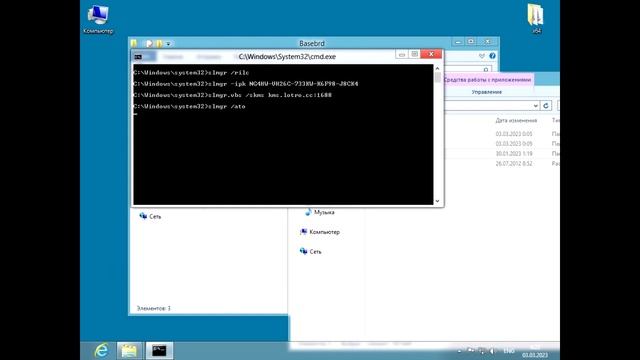Image resolution: width=640 pixels, height=360 pixels.
Task: Select Компьютер in right Explorer navigation
Action: point(320,232)
